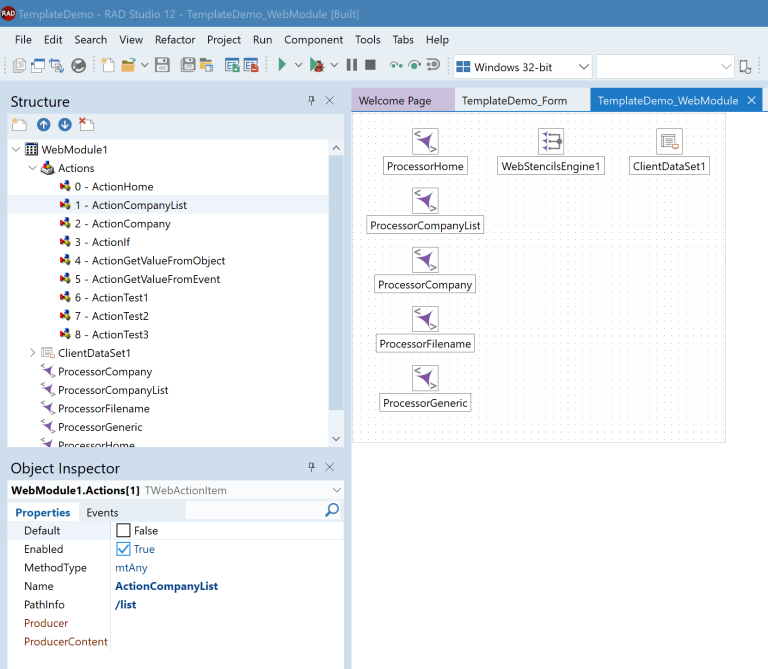Create a new item via toolbar icon

click(x=108, y=65)
